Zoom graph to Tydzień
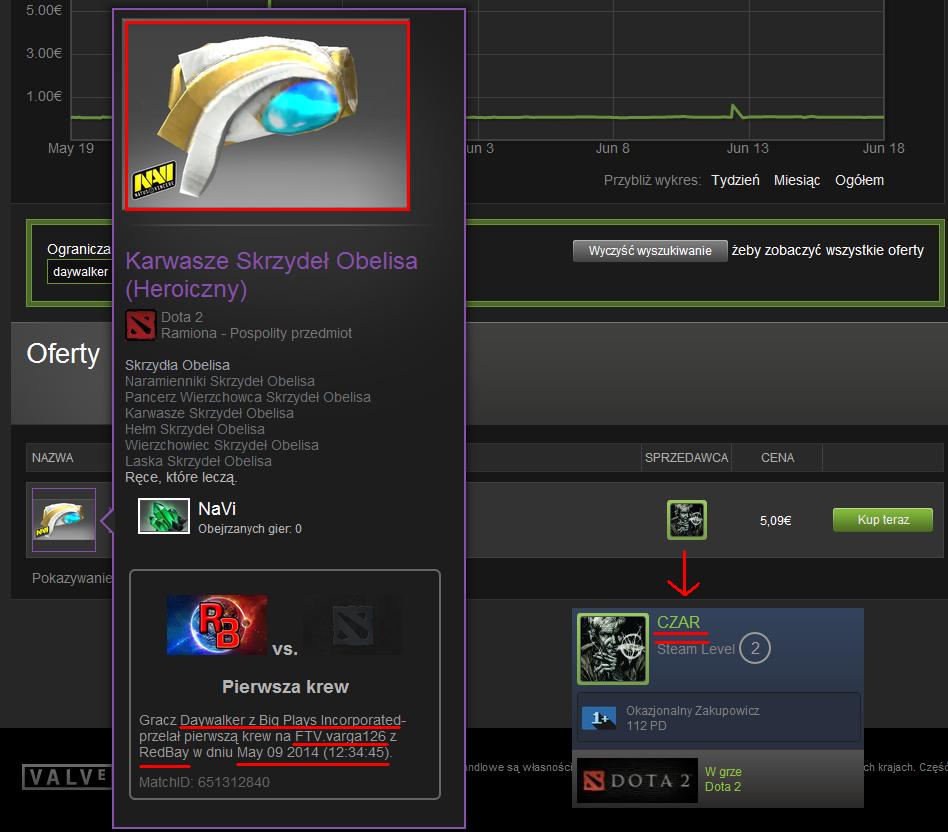The image size is (948, 832). coord(735,180)
